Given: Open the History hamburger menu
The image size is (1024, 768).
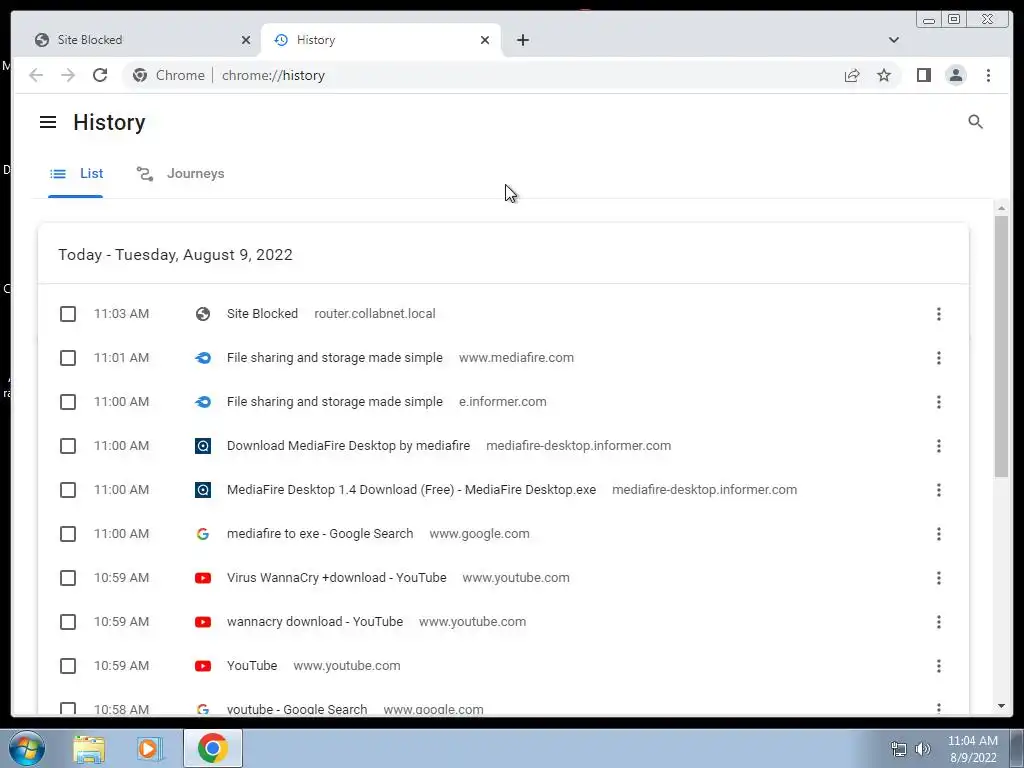Looking at the screenshot, I should click(x=48, y=122).
